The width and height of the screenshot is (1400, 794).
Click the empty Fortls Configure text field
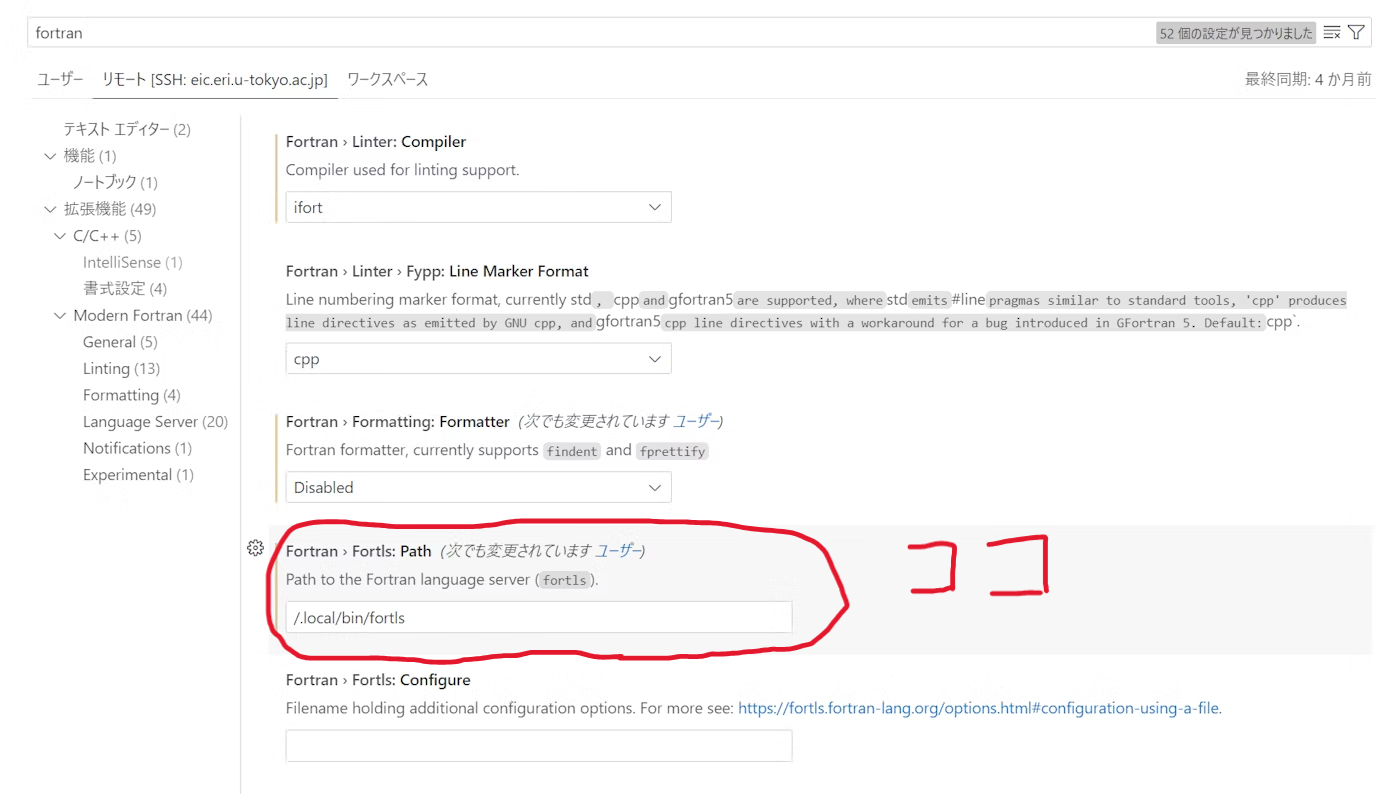[539, 746]
